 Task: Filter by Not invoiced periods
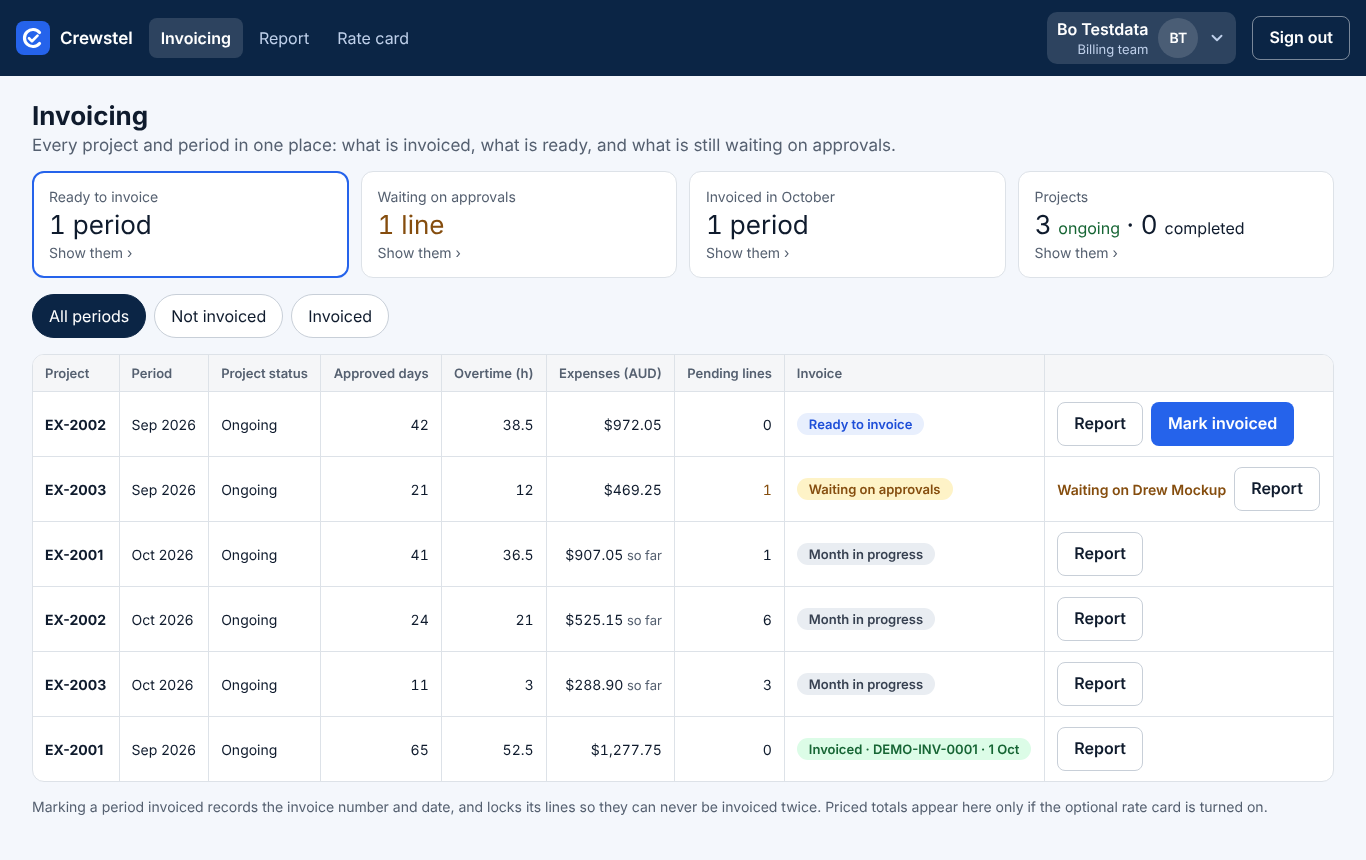[x=218, y=316]
